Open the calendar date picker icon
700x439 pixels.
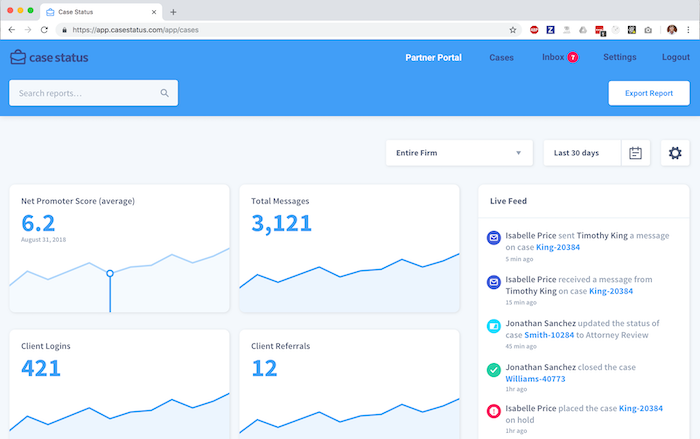[635, 153]
